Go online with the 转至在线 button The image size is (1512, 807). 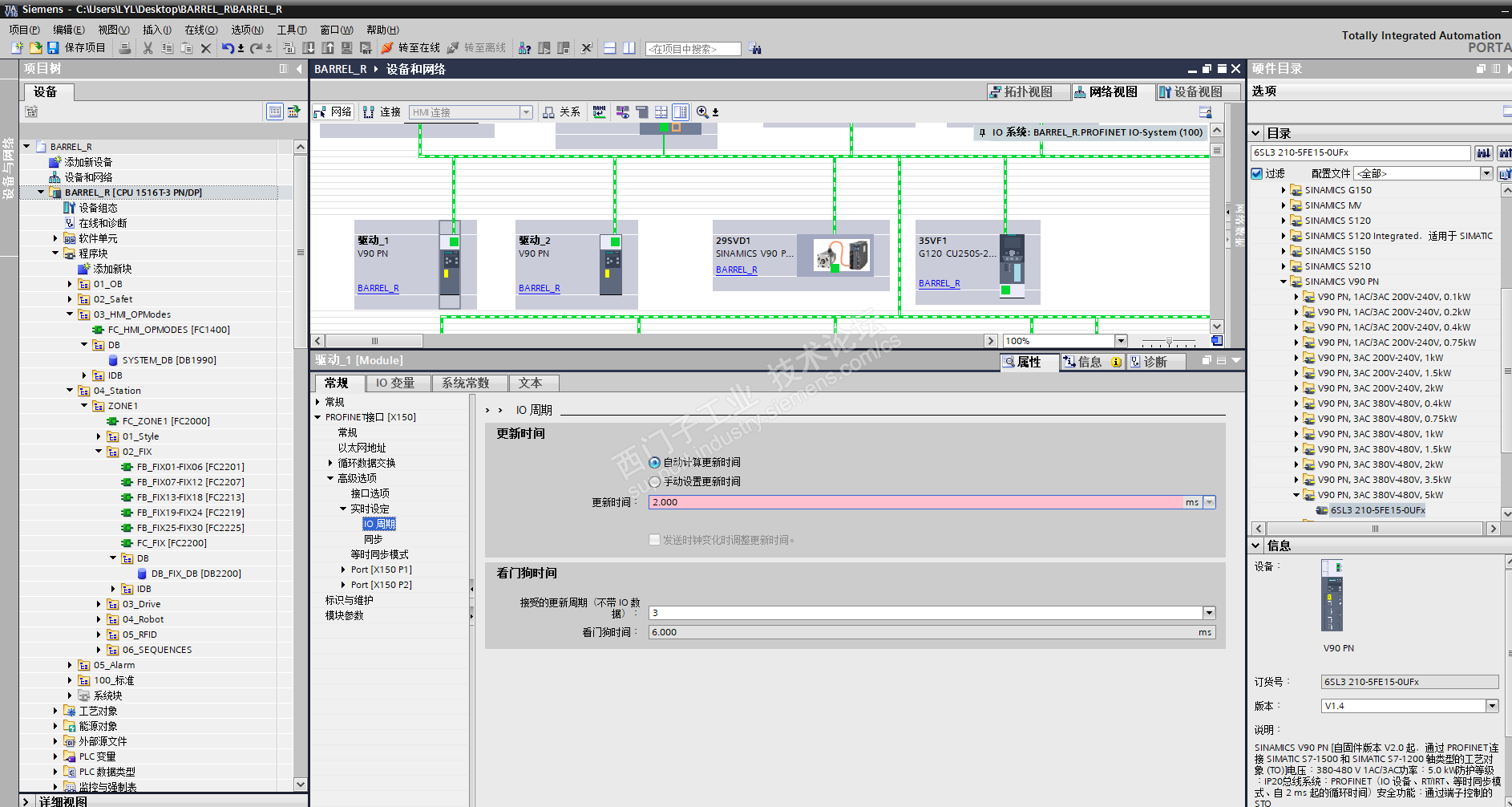pyautogui.click(x=410, y=48)
